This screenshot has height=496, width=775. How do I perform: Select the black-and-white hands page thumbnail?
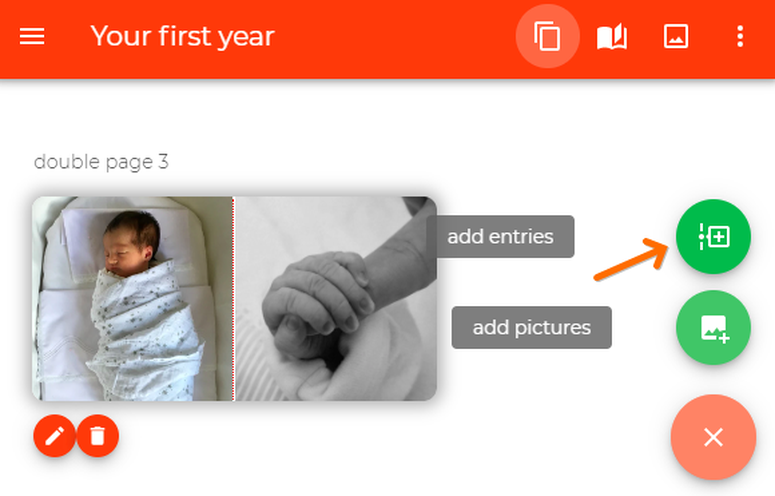(x=335, y=298)
